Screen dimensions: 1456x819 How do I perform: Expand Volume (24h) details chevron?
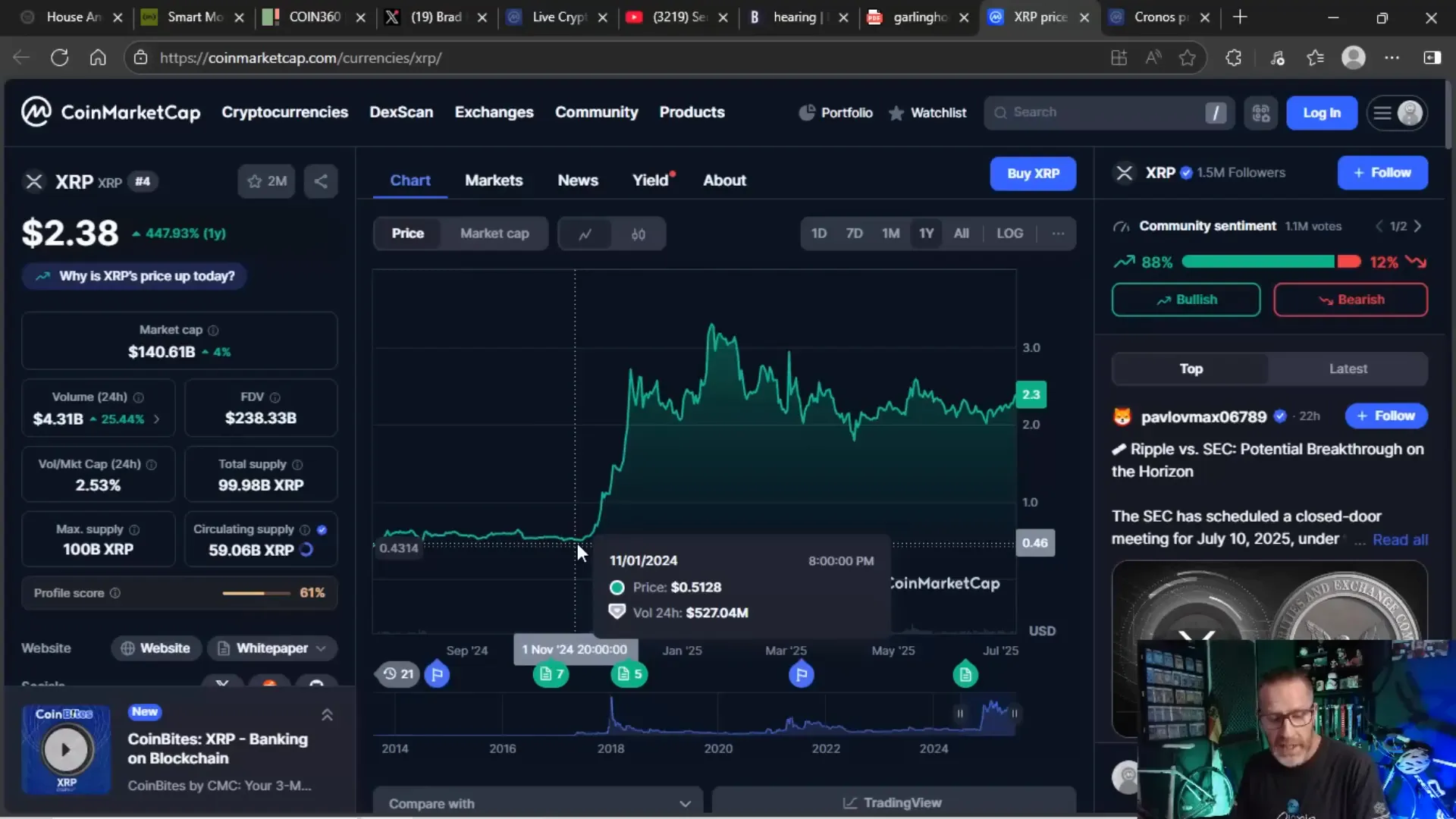tap(156, 419)
